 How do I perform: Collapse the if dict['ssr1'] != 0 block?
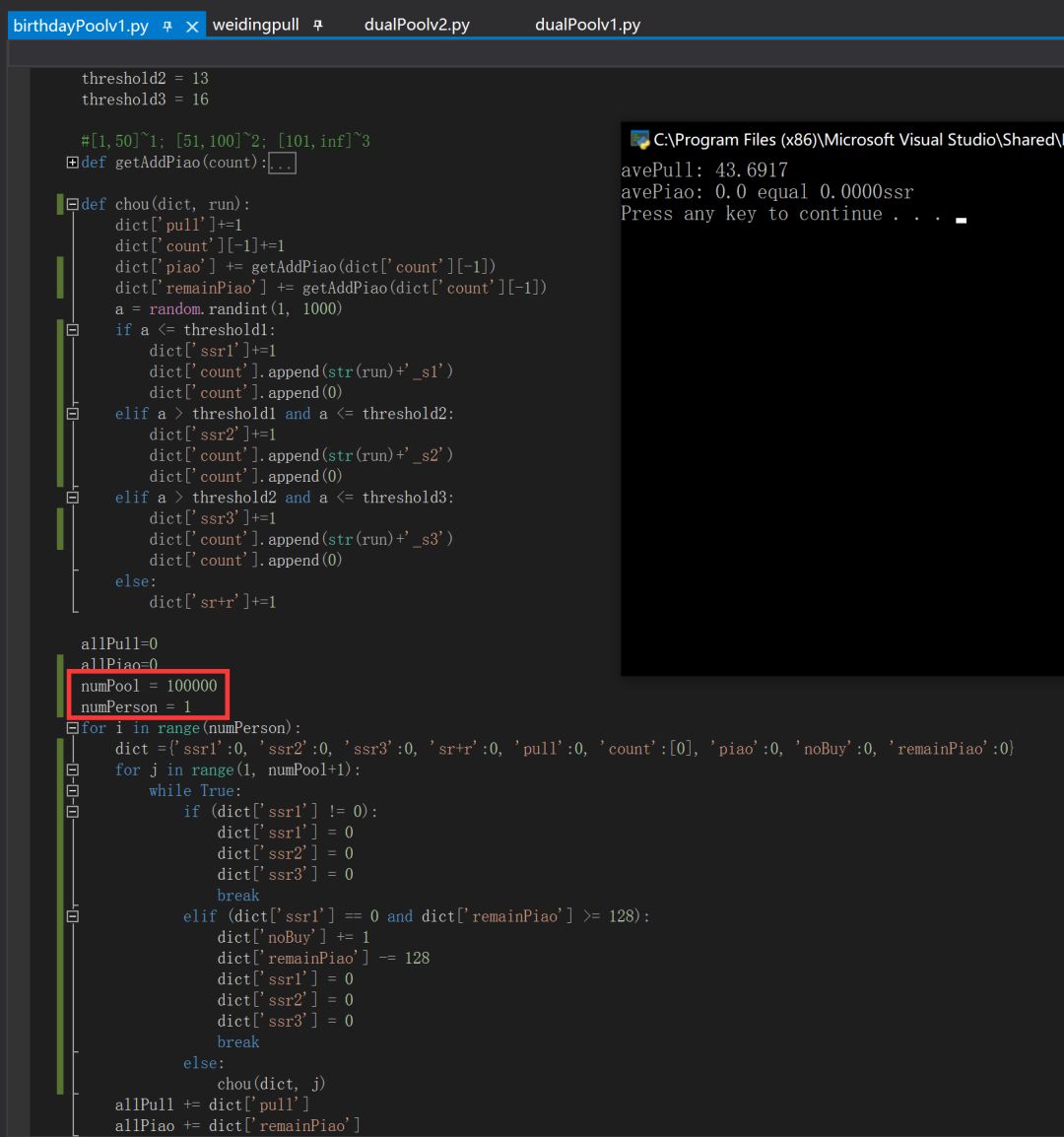[72, 811]
